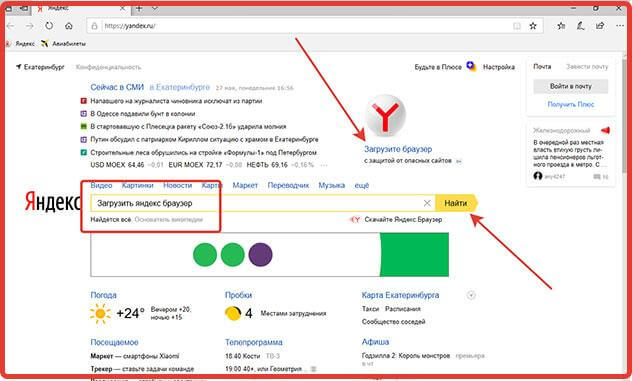Click the yellow traffic level icon
The width and height of the screenshot is (632, 381).
[x=233, y=313]
